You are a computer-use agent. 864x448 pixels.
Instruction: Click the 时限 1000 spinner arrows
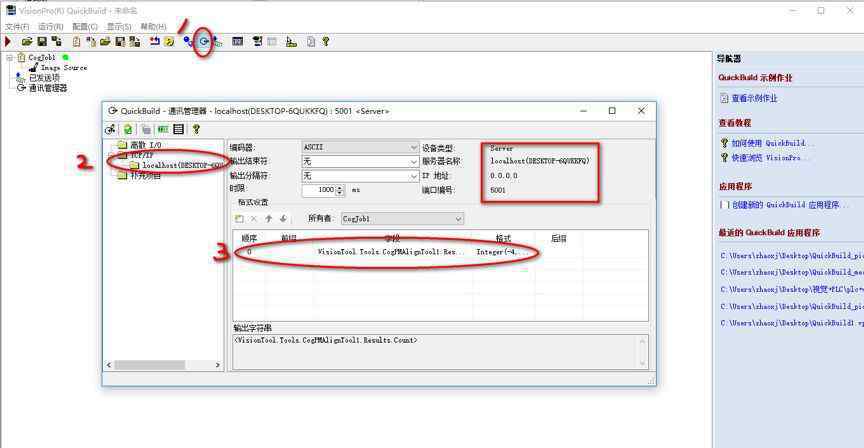tap(340, 190)
